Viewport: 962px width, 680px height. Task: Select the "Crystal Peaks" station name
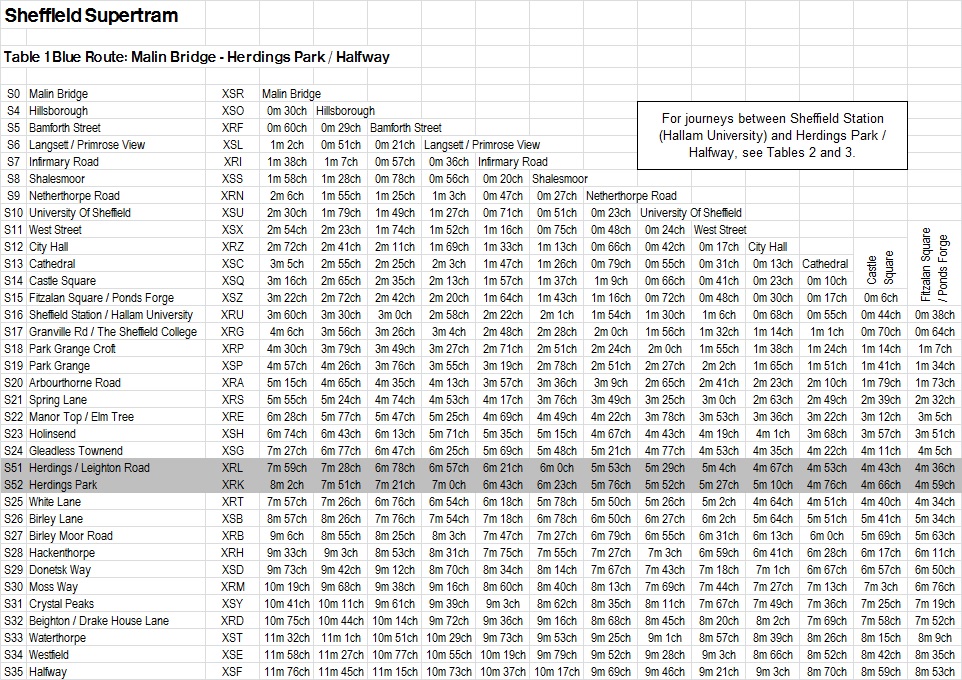[61, 604]
